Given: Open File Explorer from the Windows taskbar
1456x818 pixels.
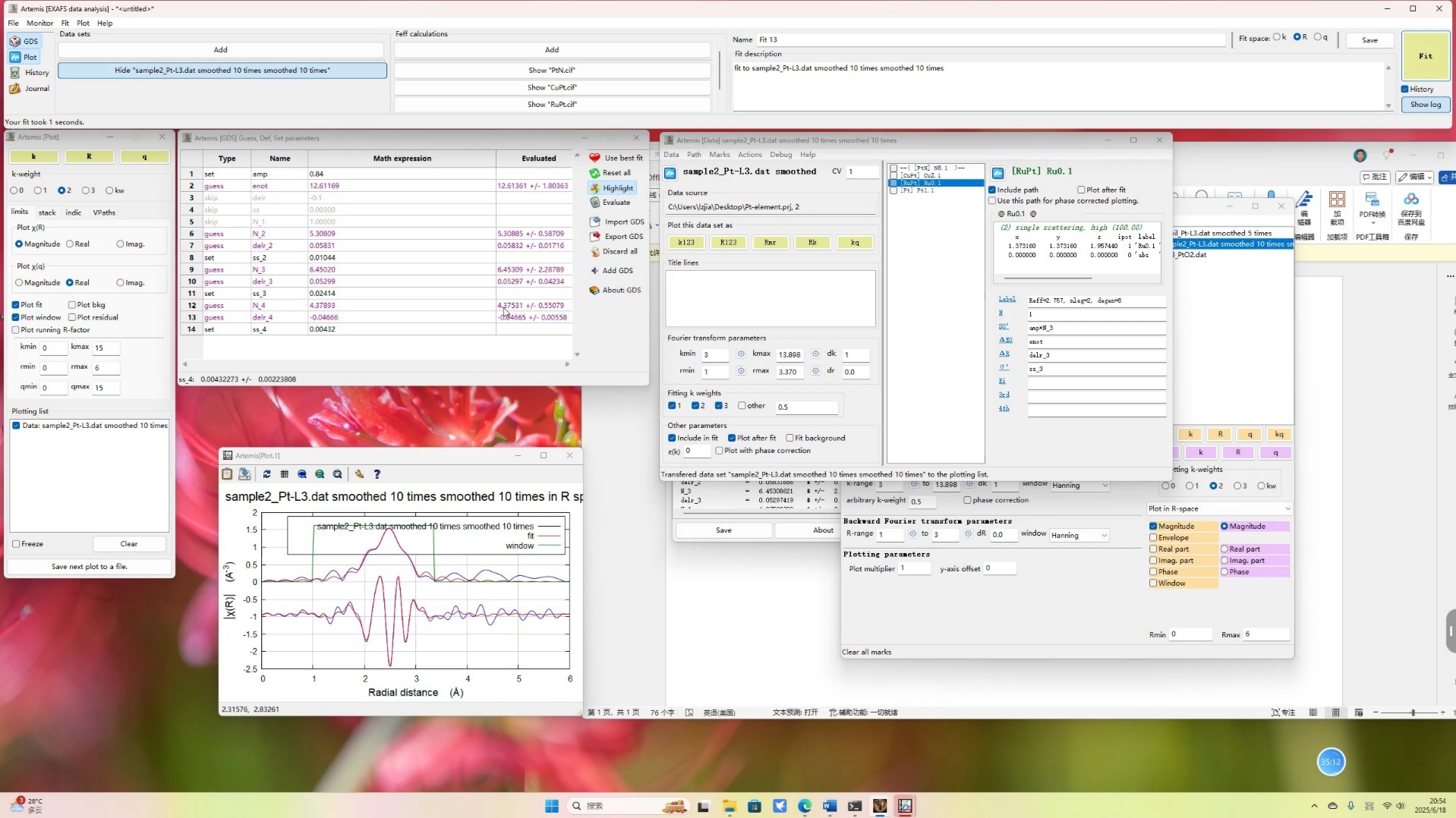Looking at the screenshot, I should [729, 806].
